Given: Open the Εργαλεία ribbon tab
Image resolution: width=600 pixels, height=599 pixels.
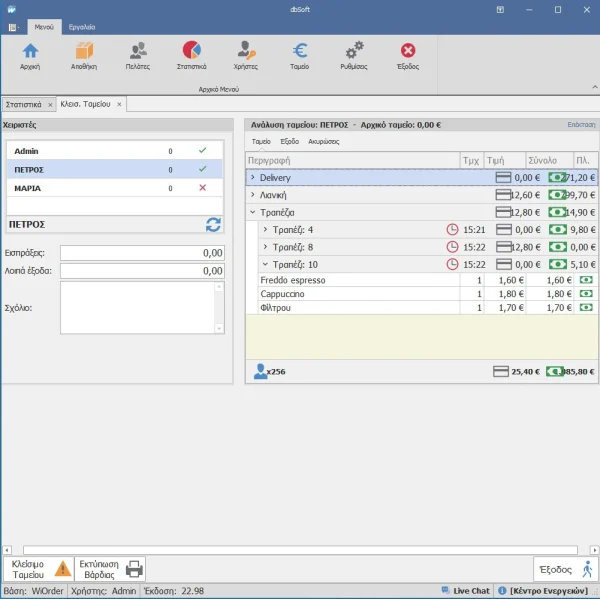Looking at the screenshot, I should pos(84,26).
